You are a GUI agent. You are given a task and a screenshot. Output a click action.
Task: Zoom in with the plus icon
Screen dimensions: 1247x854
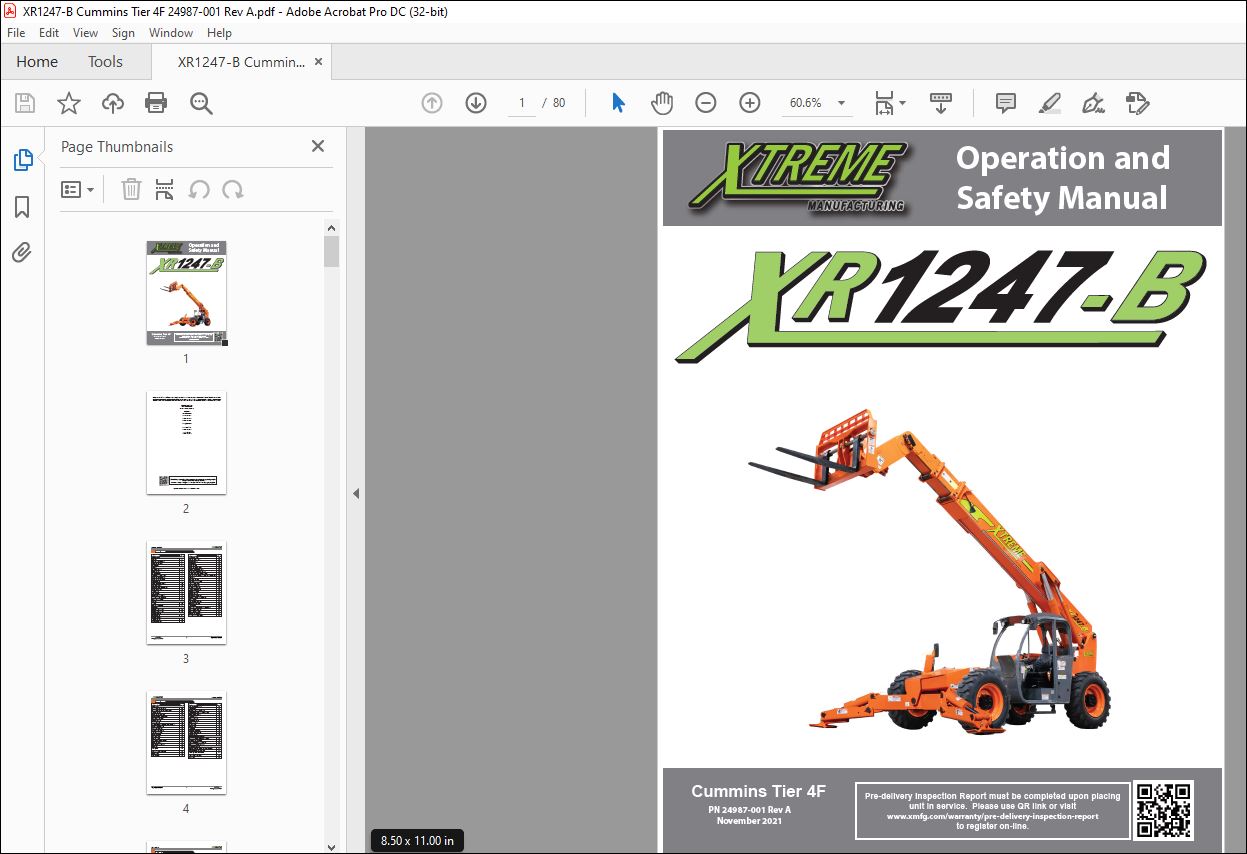(750, 103)
